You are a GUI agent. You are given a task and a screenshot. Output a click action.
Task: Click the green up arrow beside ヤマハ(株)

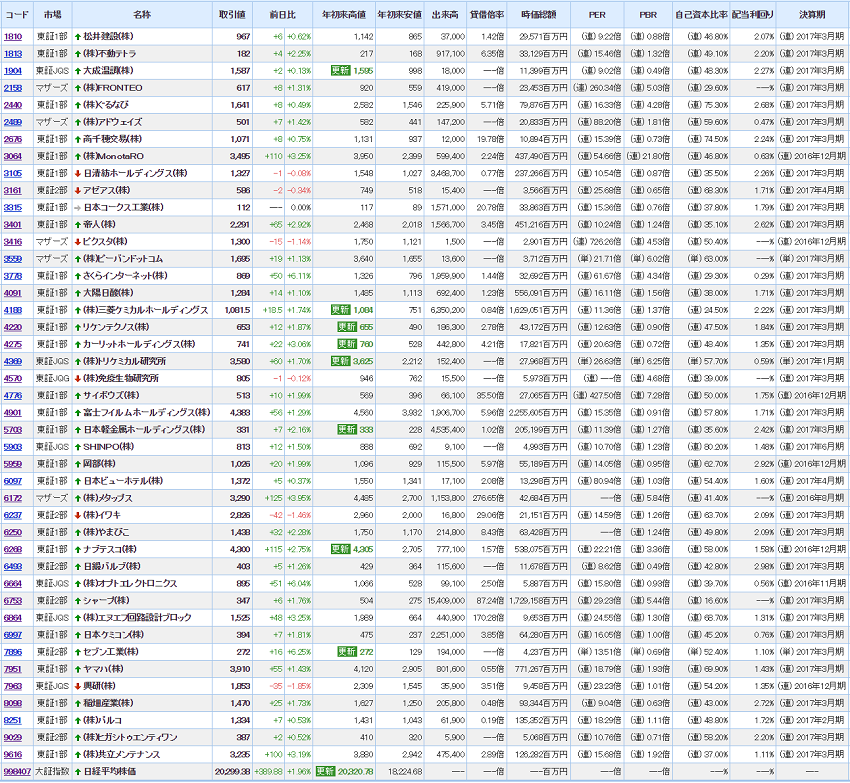(78, 669)
